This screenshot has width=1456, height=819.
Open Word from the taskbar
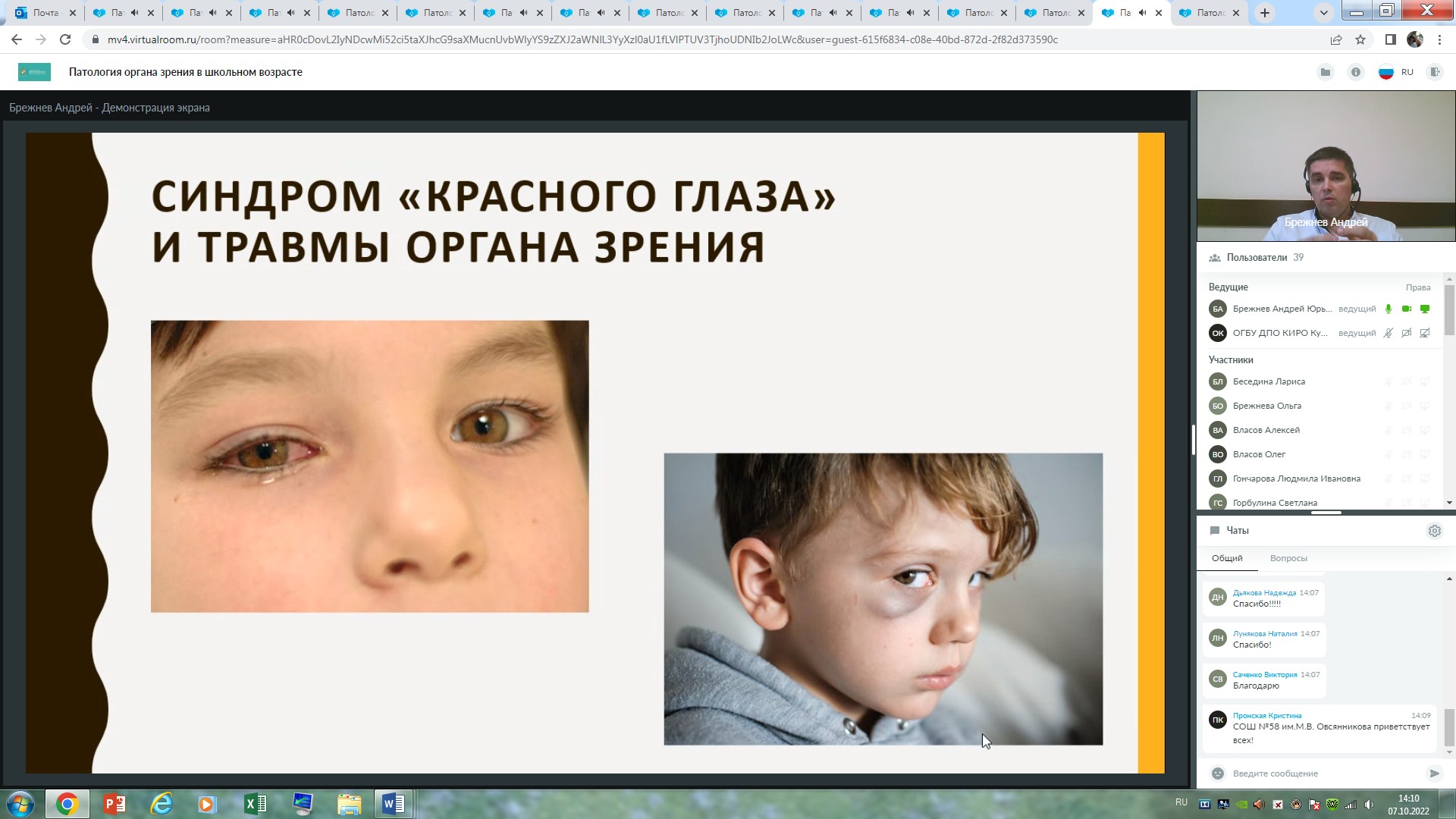coord(394,804)
